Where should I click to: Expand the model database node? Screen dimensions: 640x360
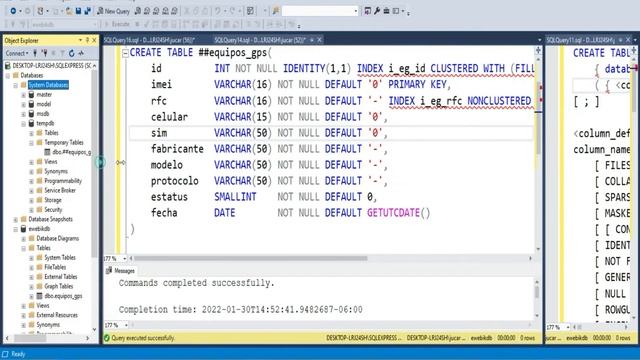tap(24, 104)
